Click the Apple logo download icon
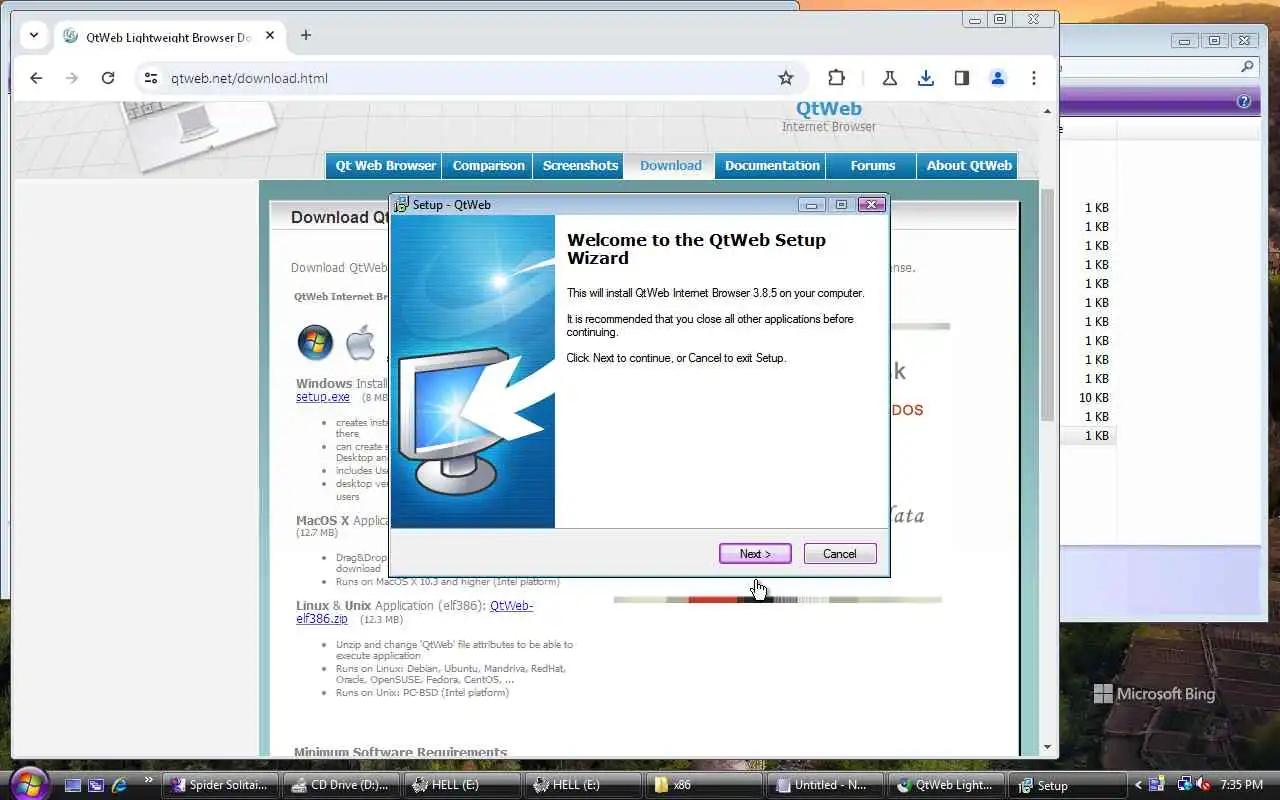 (360, 343)
